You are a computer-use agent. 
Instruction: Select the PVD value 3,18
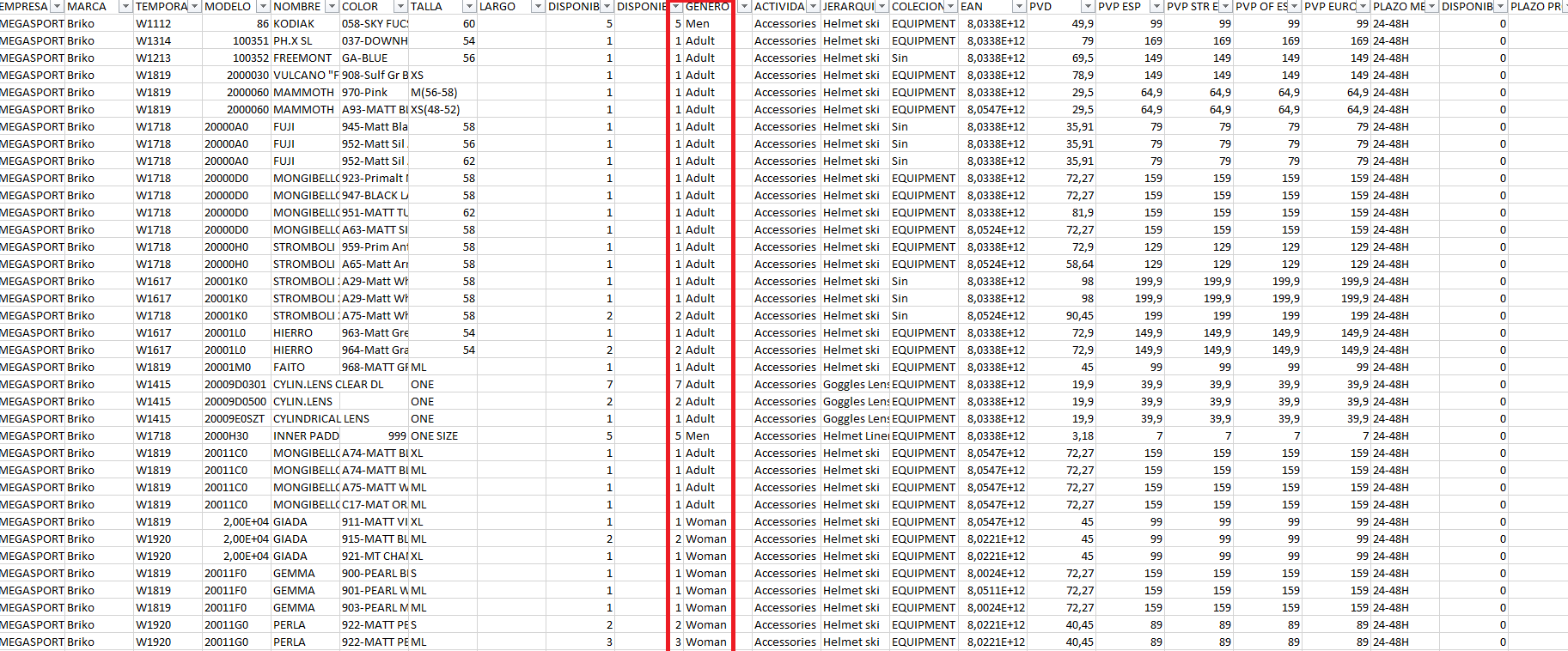1061,436
